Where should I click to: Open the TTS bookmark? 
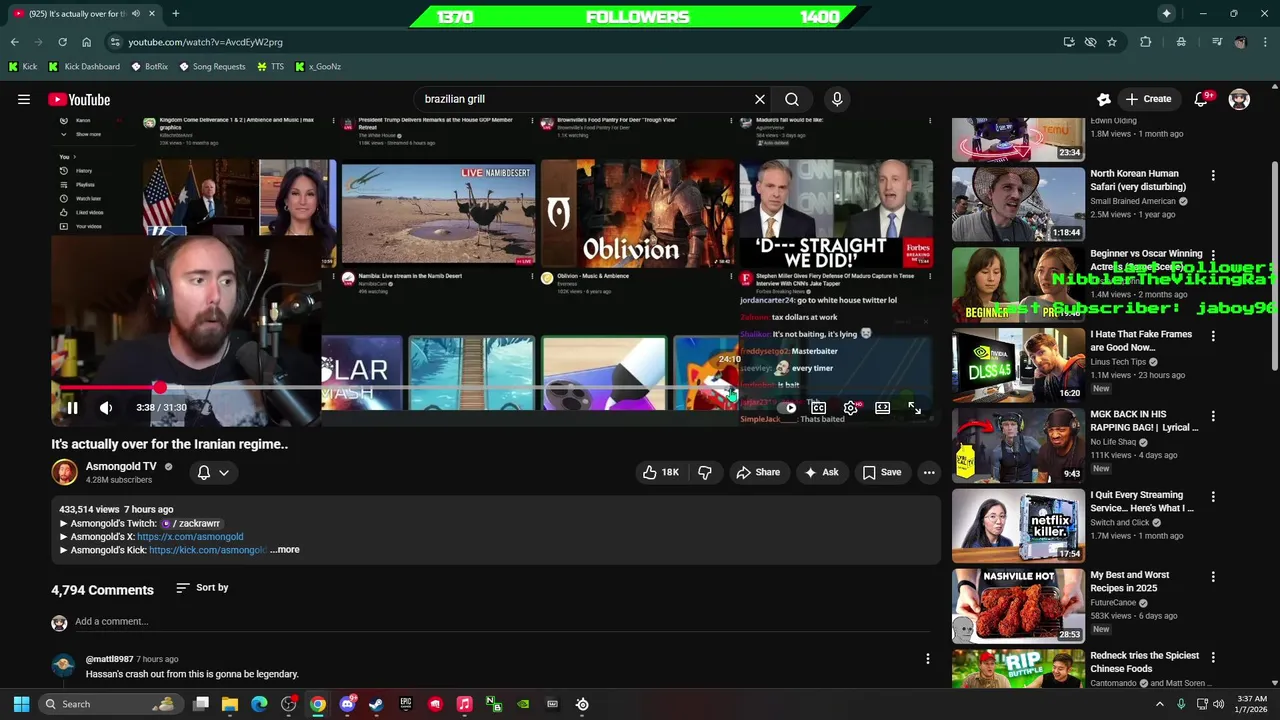(x=271, y=67)
